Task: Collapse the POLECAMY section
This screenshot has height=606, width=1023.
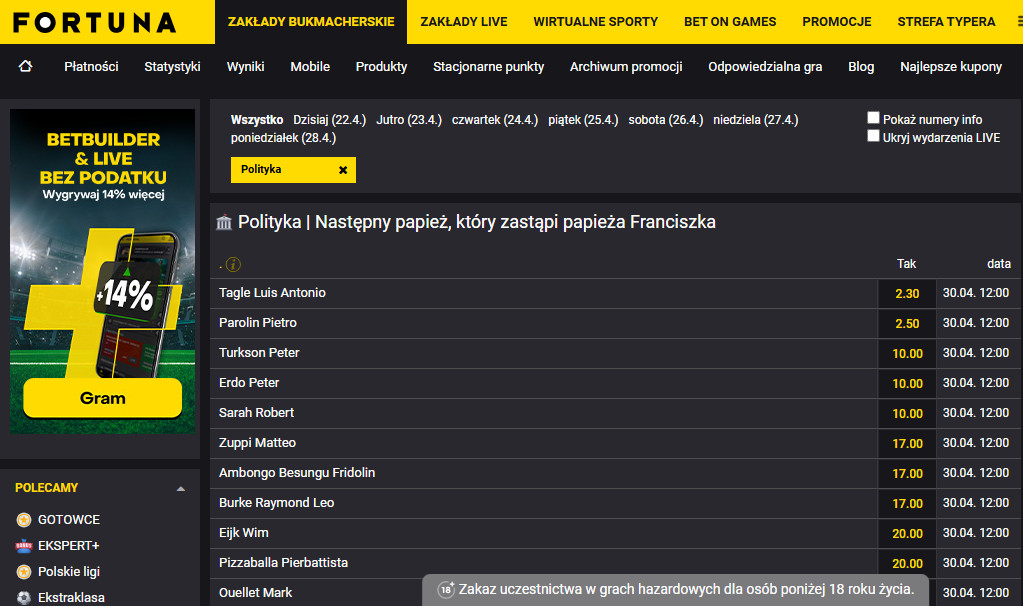Action: point(181,489)
